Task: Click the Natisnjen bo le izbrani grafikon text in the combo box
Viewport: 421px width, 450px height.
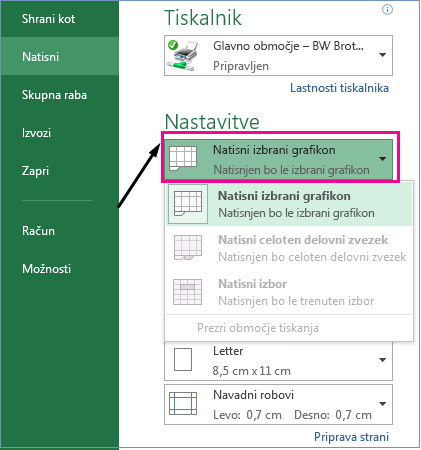Action: [291, 170]
